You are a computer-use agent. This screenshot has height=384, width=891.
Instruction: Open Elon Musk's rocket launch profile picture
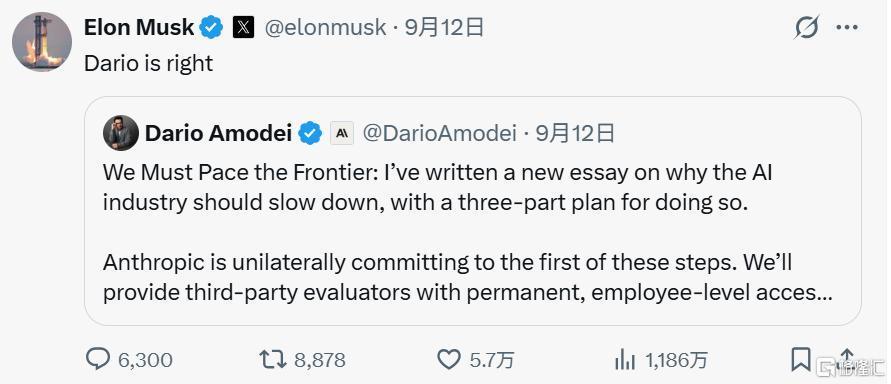[42, 41]
